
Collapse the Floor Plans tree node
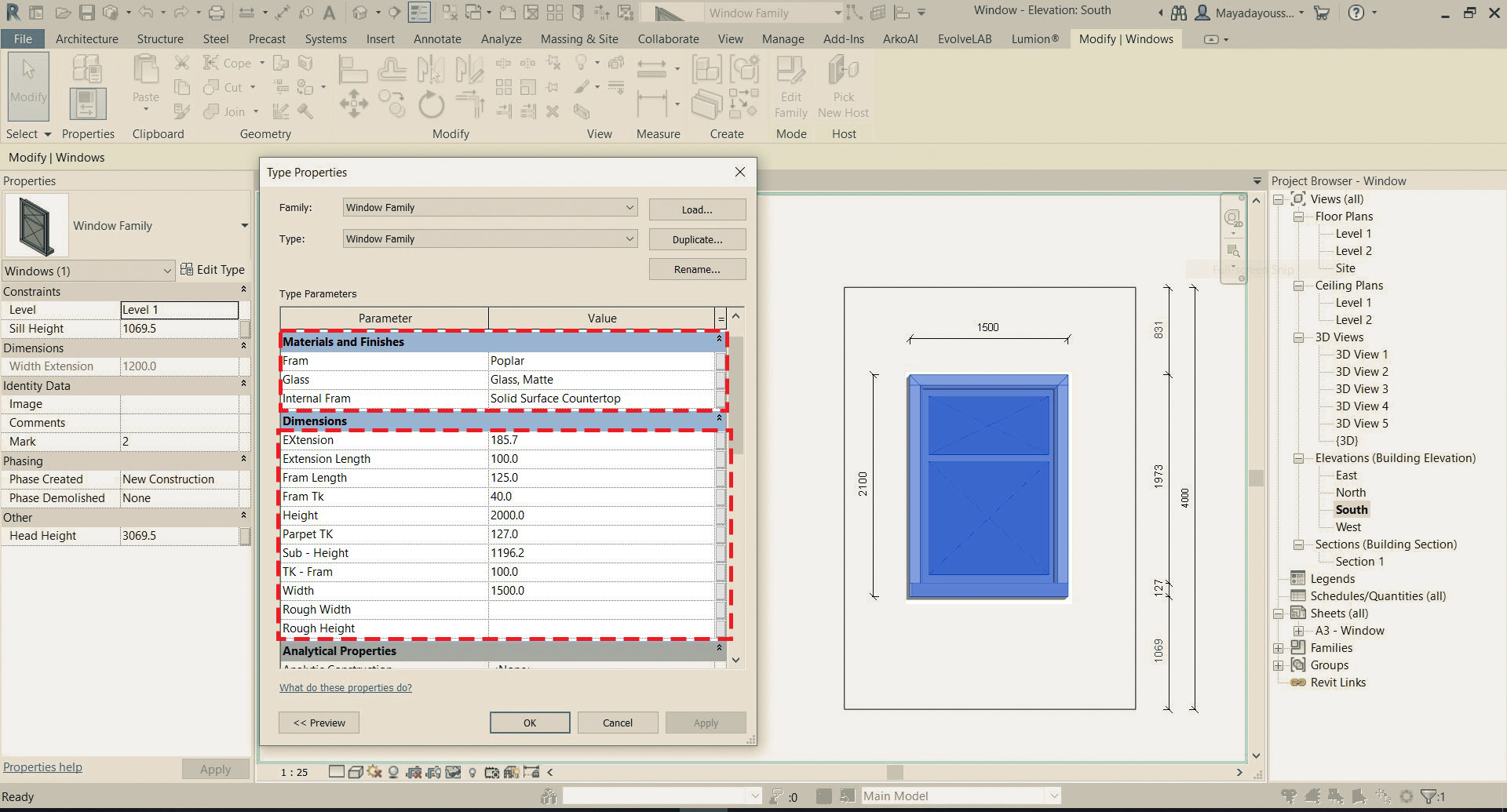(x=1298, y=217)
